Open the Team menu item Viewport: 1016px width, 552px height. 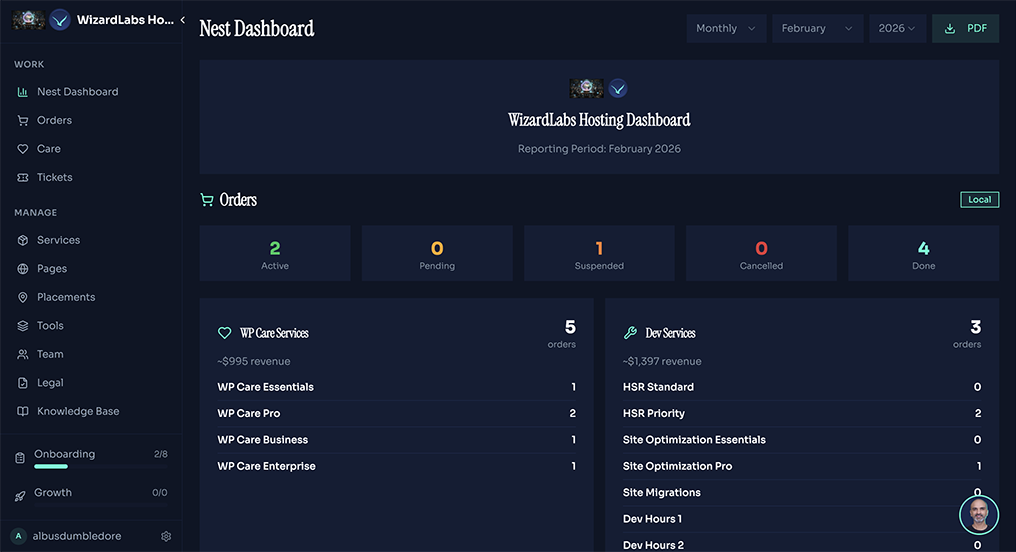click(50, 354)
